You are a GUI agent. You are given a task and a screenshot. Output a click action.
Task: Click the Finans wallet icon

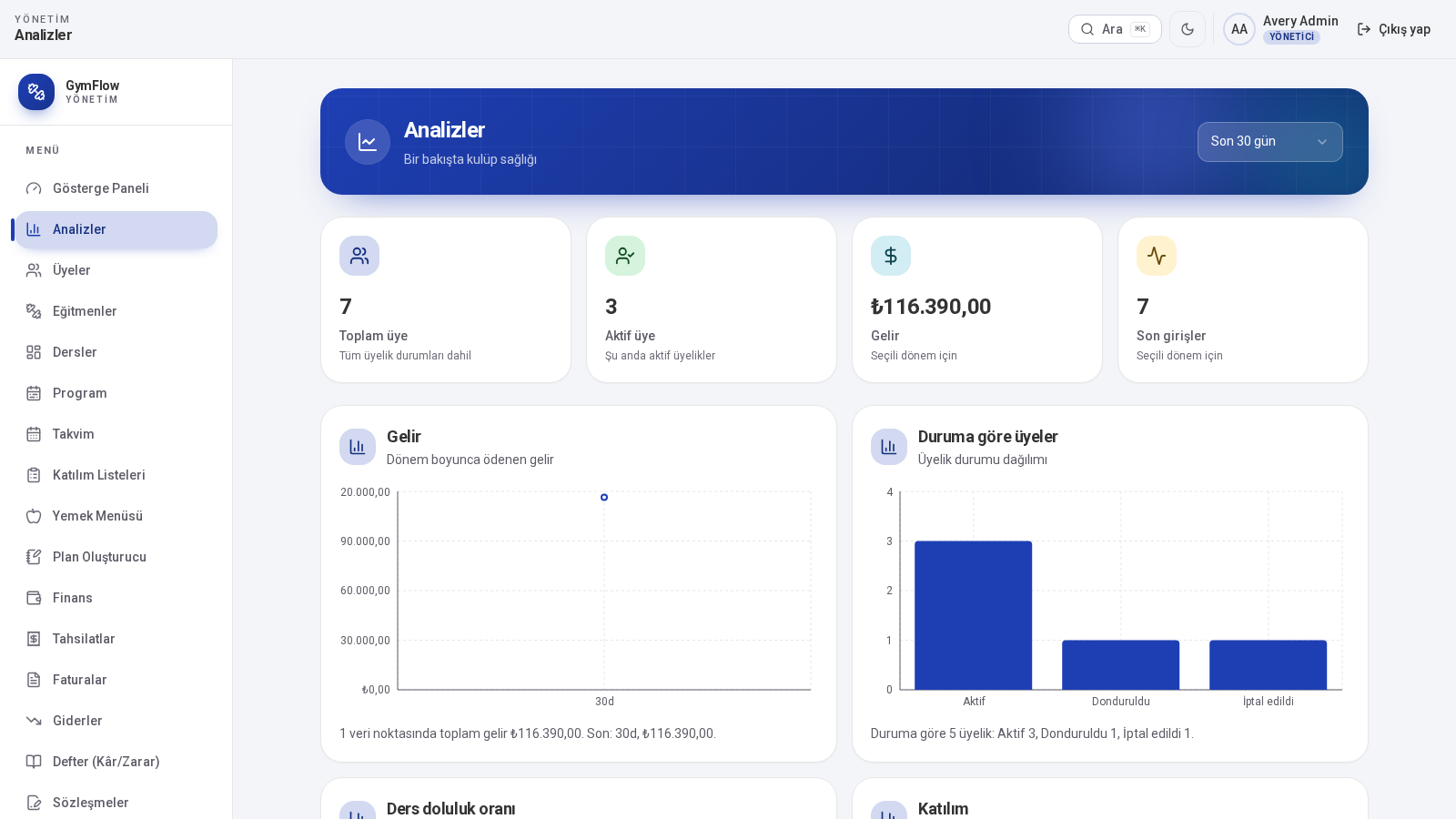[x=34, y=598]
